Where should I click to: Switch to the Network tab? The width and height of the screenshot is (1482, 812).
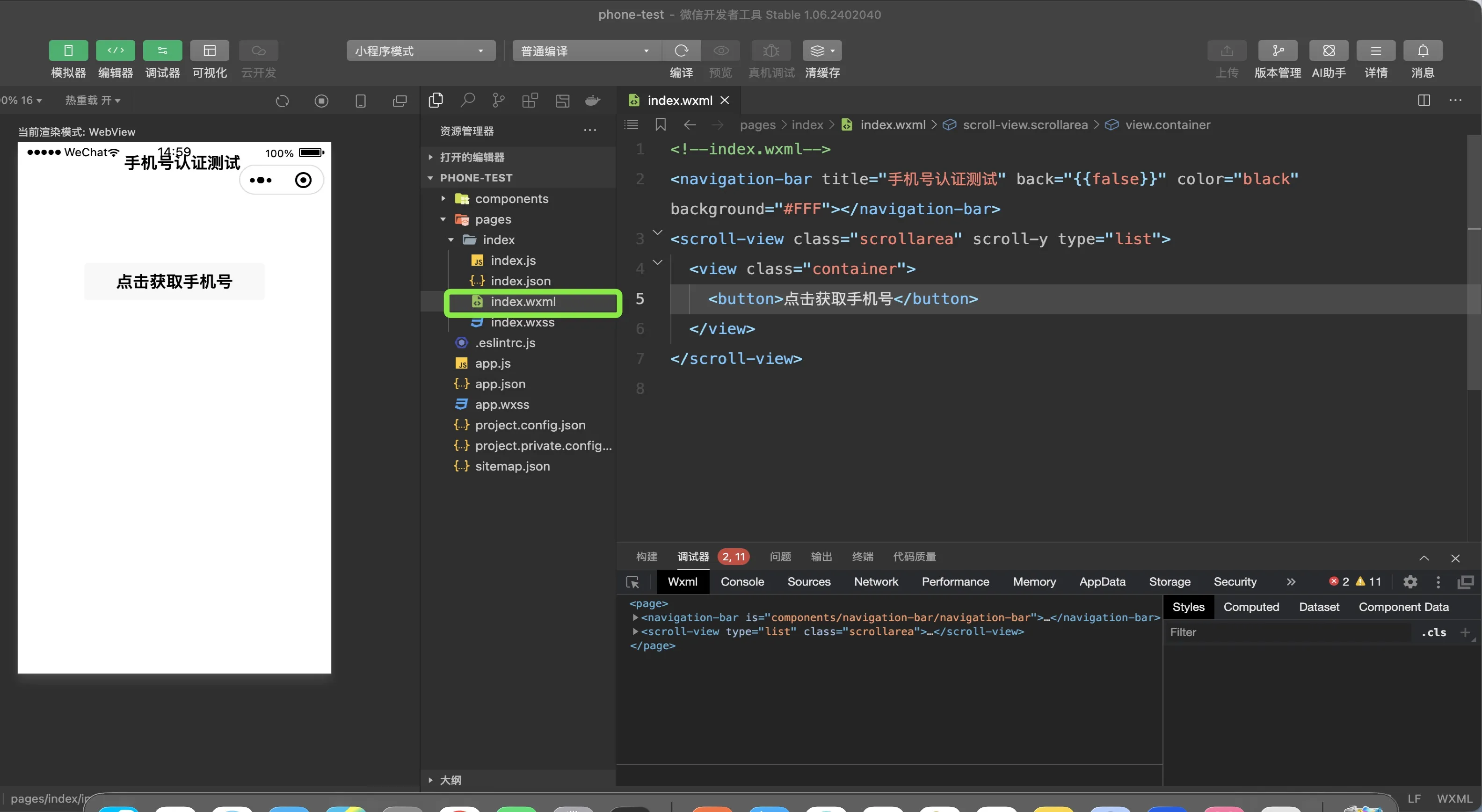(x=876, y=582)
